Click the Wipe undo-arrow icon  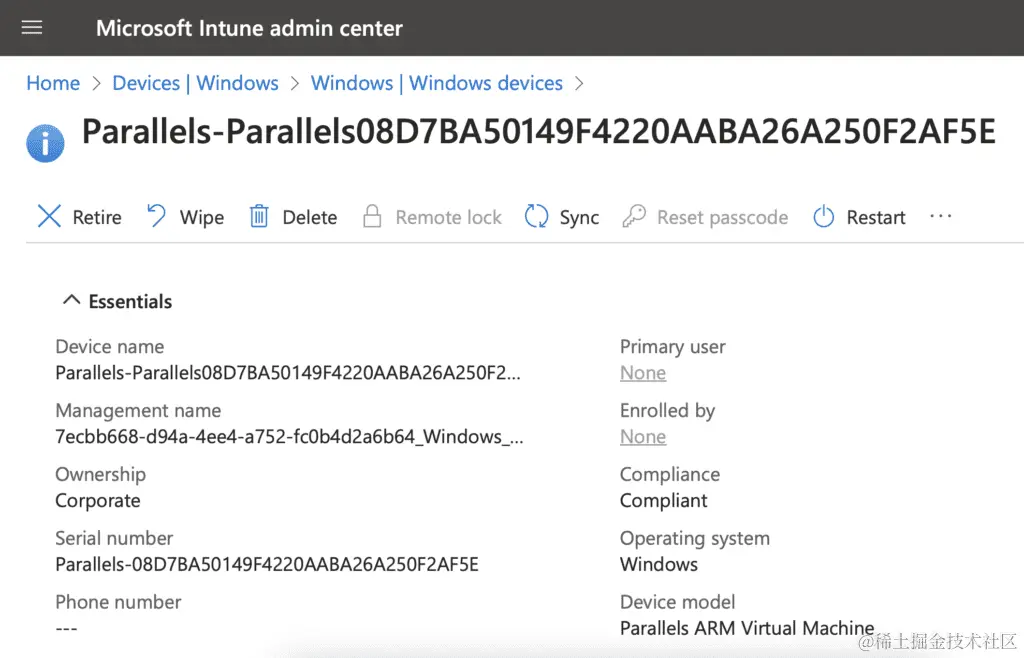tap(157, 216)
